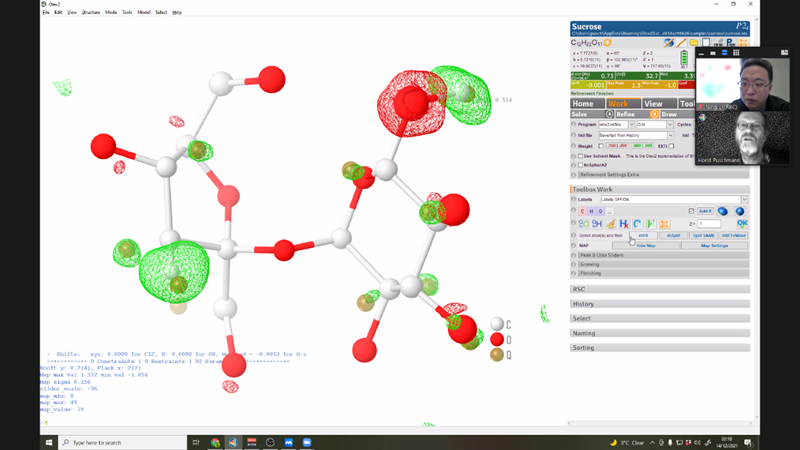800x450 pixels.
Task: Click the orange refresh icon beside formula
Action: click(x=607, y=43)
